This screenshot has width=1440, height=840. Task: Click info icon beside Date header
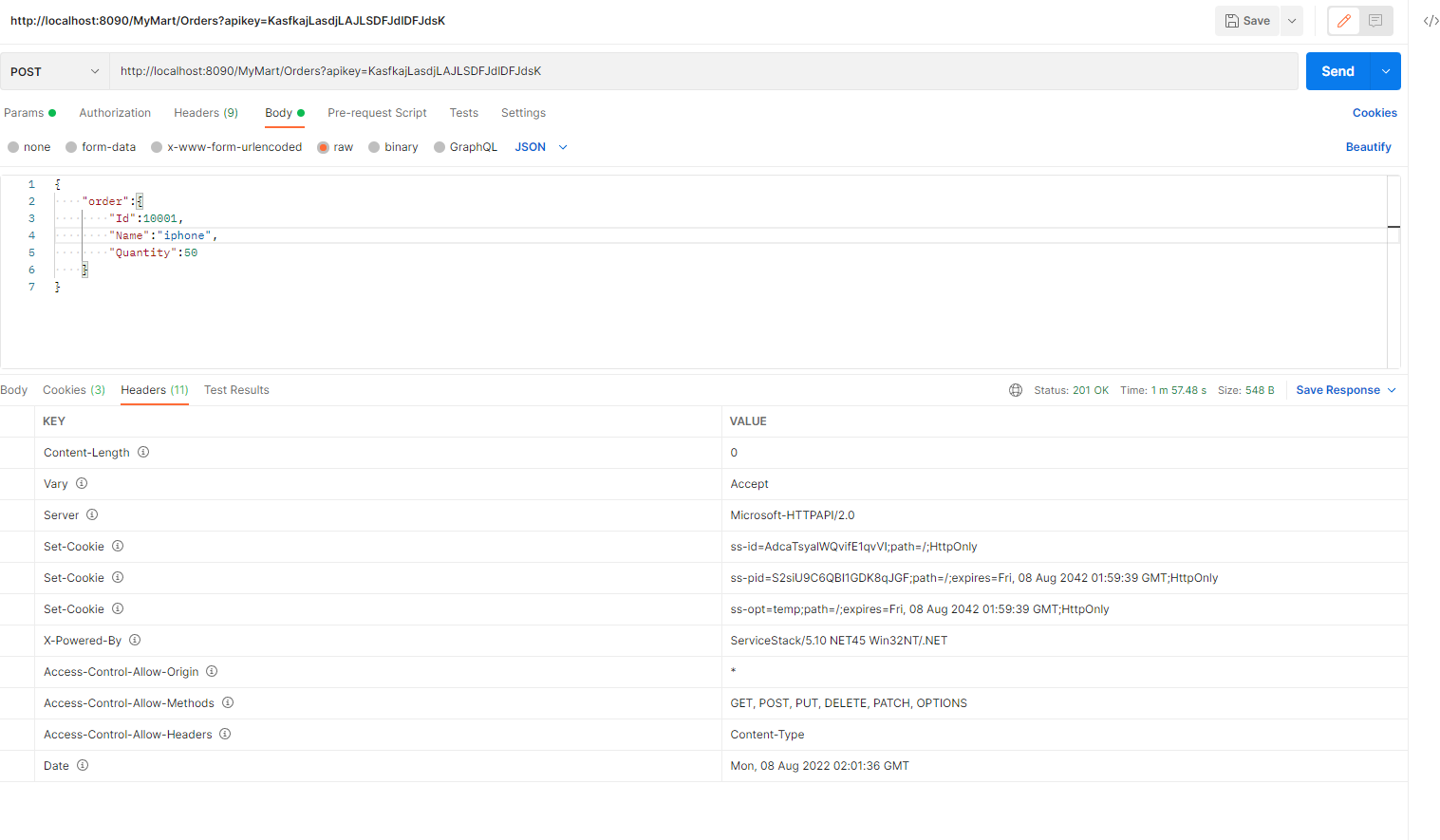click(83, 766)
